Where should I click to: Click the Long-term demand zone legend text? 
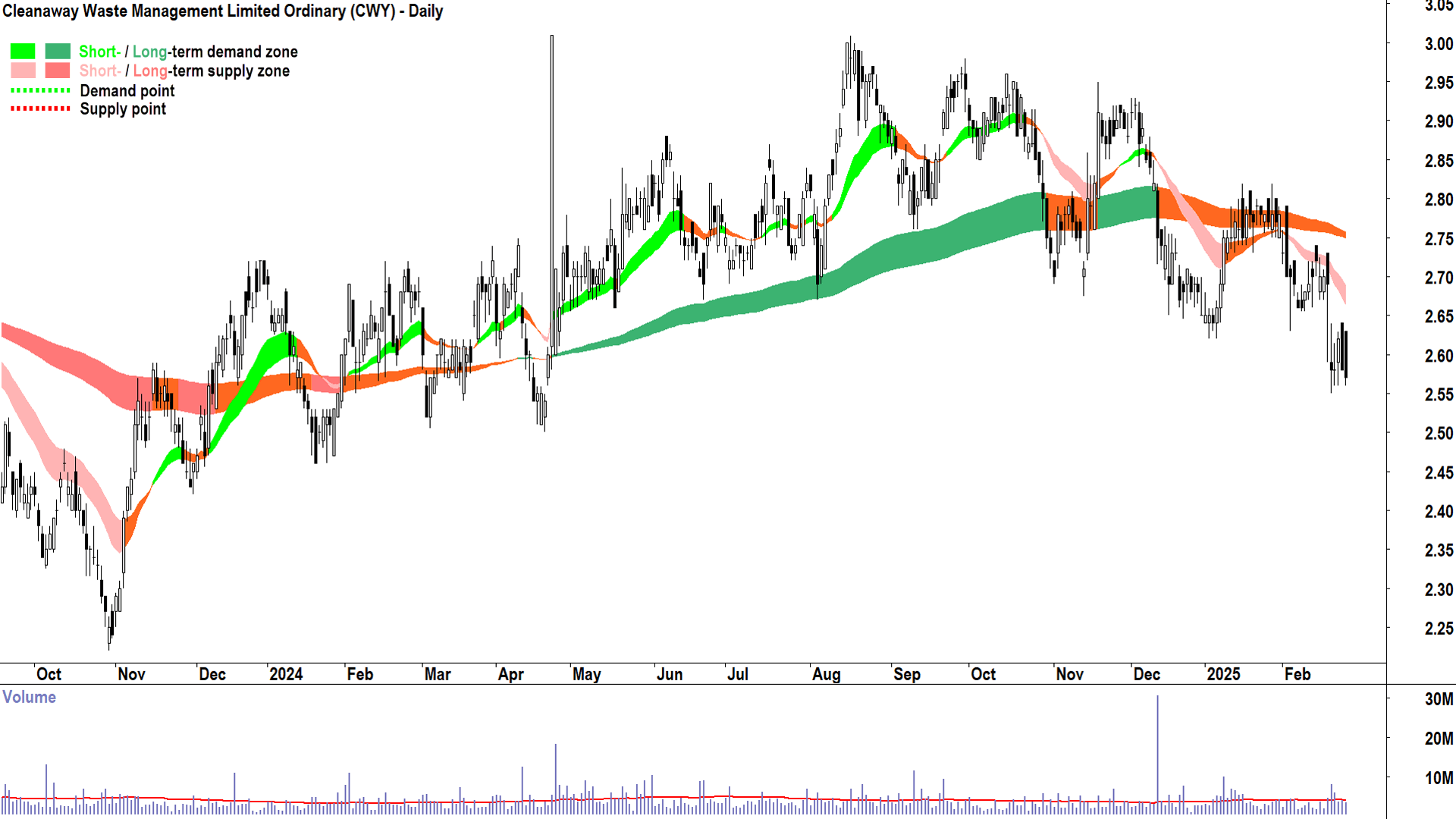[215, 52]
